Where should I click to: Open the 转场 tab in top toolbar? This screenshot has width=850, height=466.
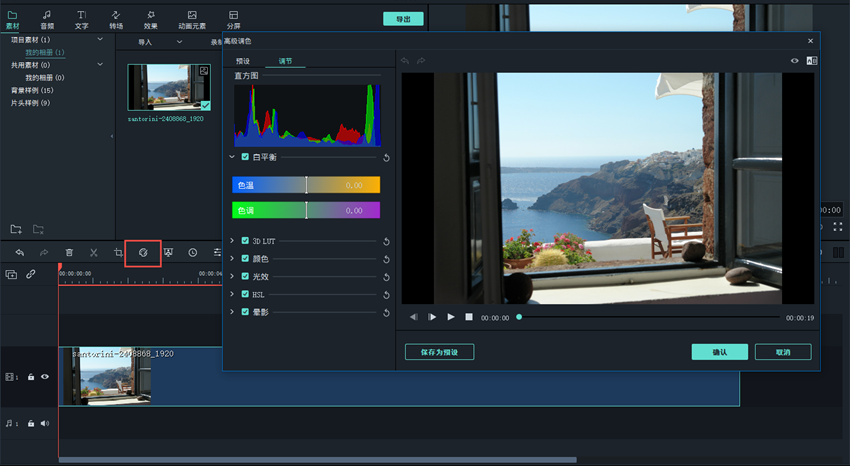click(x=116, y=19)
